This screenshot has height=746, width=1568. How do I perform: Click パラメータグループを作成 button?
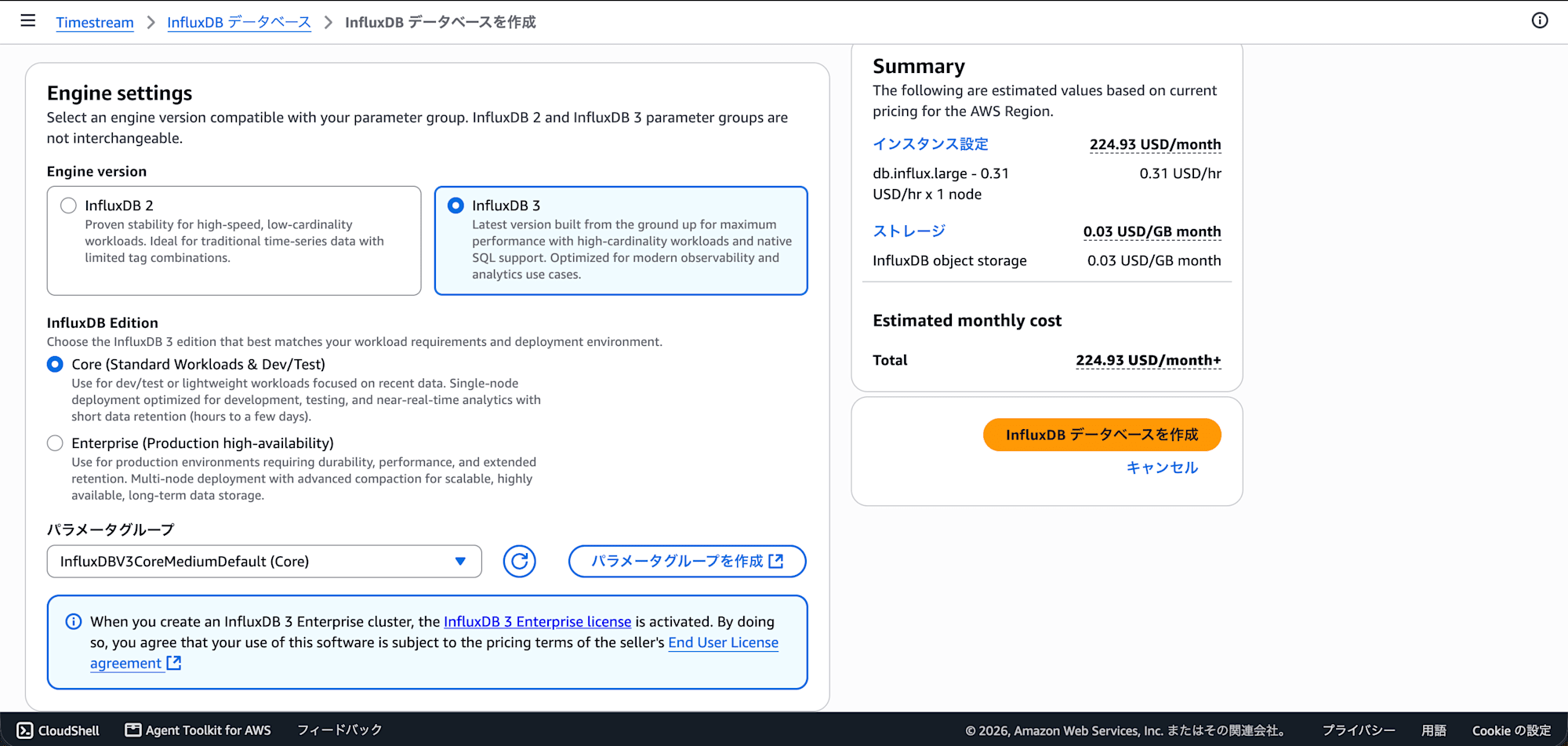coord(688,562)
